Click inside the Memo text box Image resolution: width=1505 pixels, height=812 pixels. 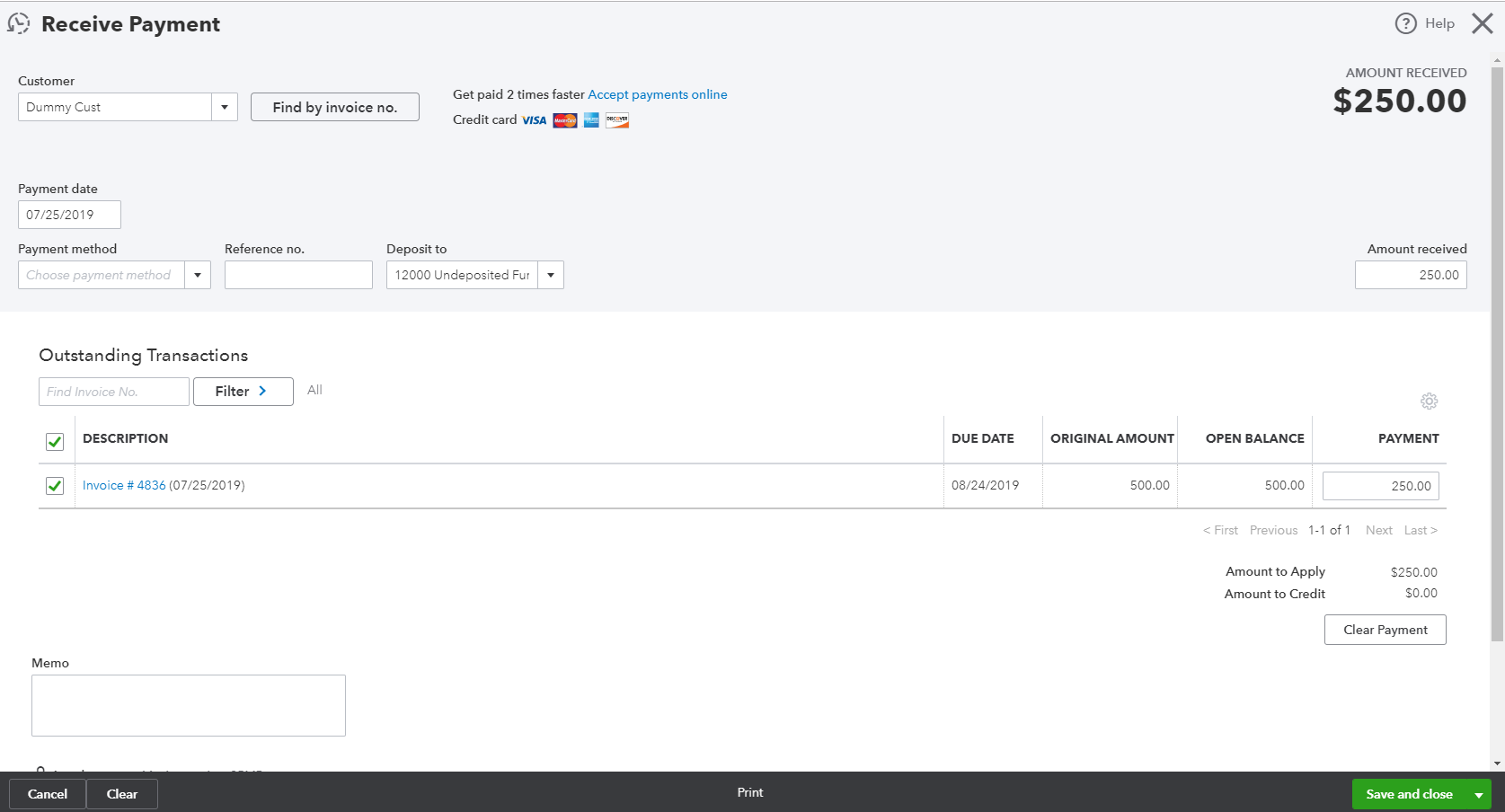pyautogui.click(x=188, y=705)
